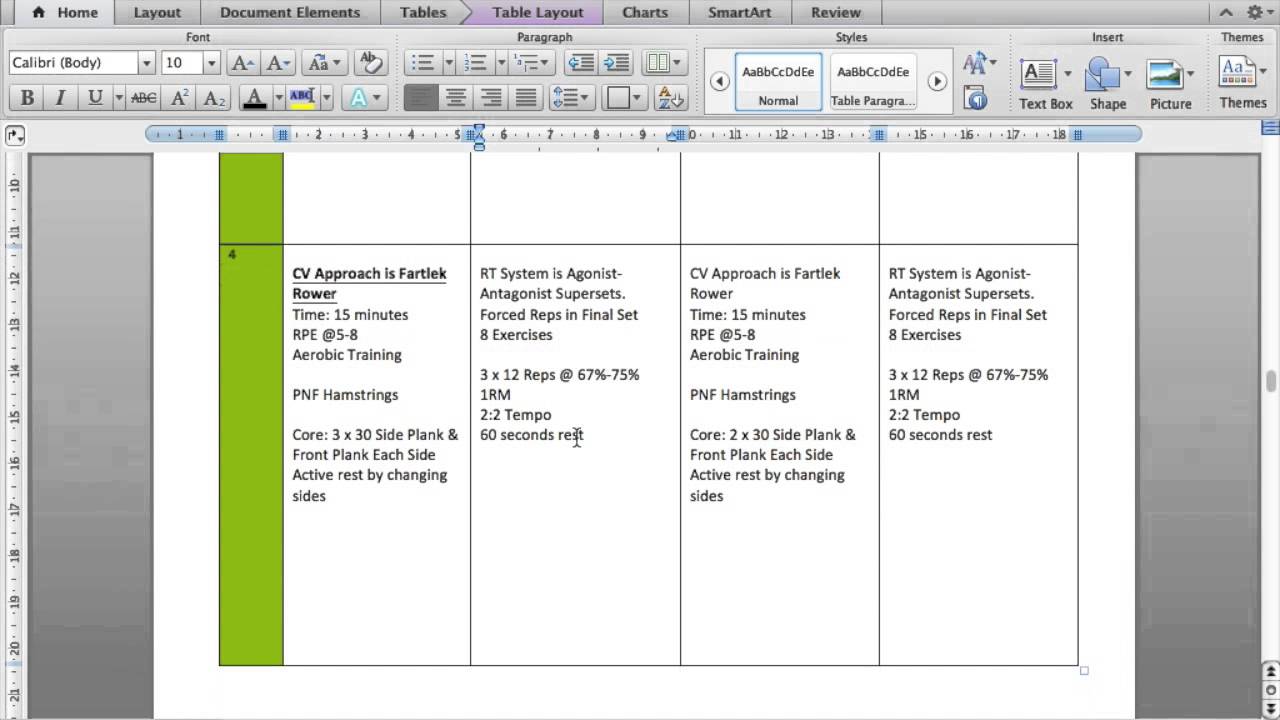
Task: Toggle superscript formatting
Action: (x=179, y=98)
